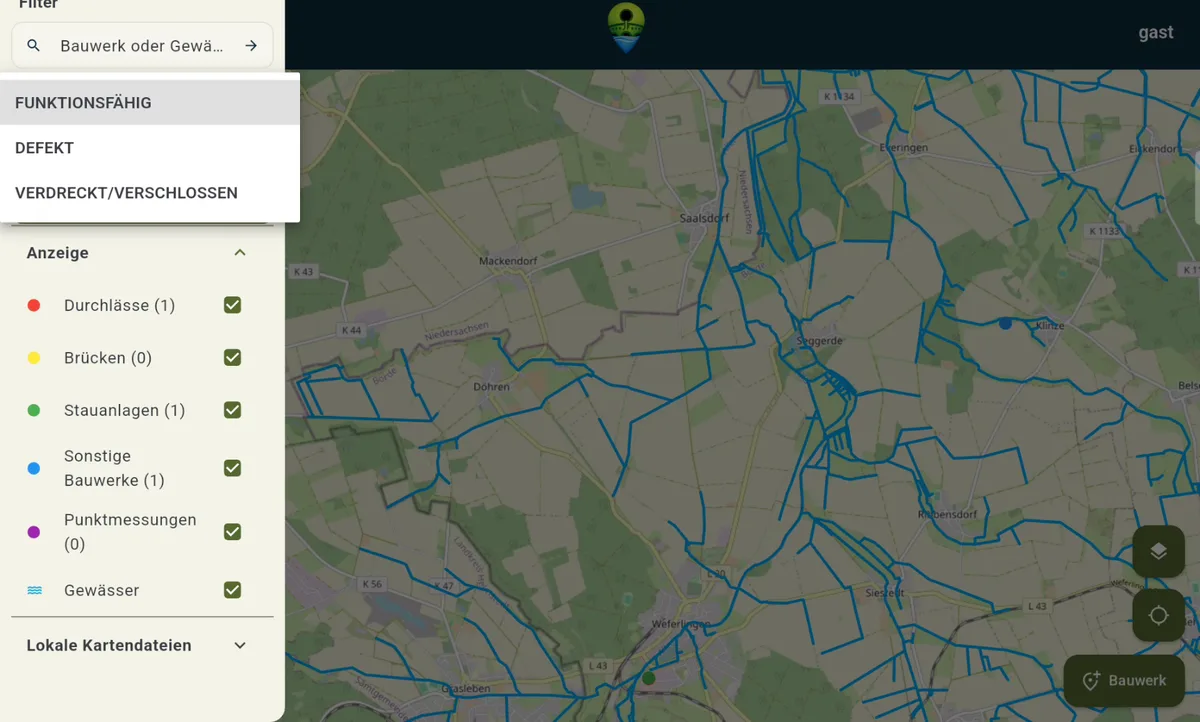Submit the filter search with arrow icon
This screenshot has width=1200, height=722.
(251, 46)
